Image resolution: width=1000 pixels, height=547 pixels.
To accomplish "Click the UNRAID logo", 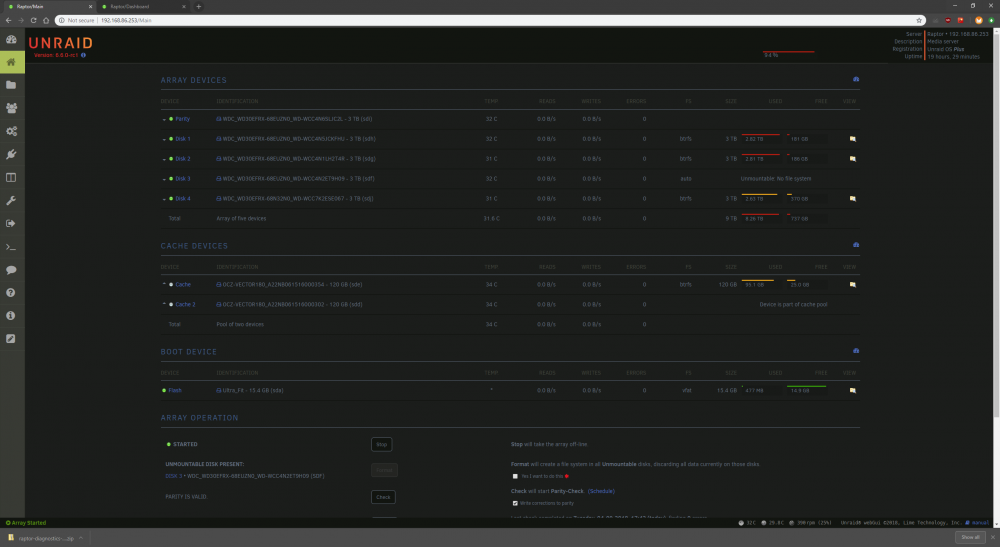I will tap(61, 43).
